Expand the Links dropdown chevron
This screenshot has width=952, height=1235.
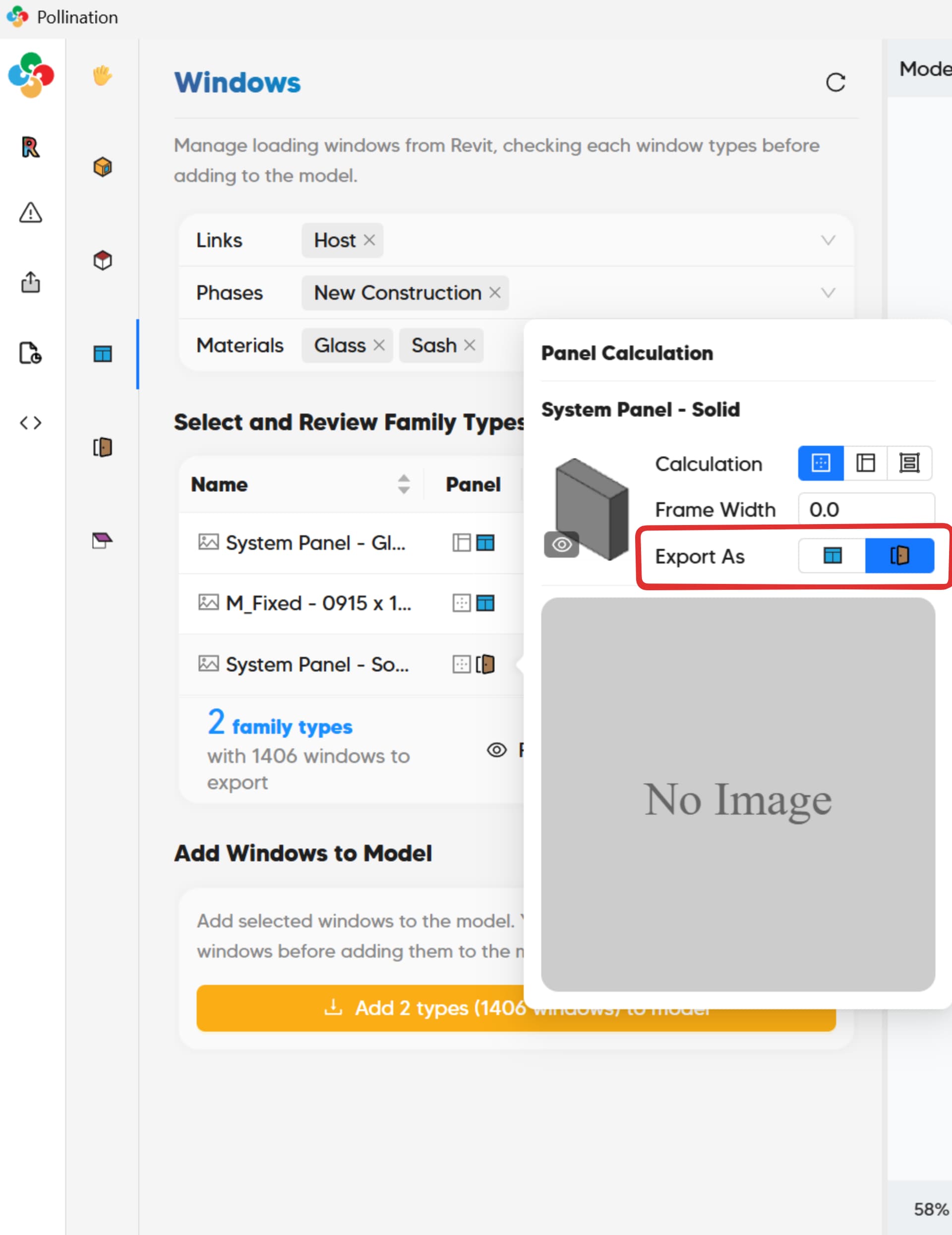click(828, 240)
